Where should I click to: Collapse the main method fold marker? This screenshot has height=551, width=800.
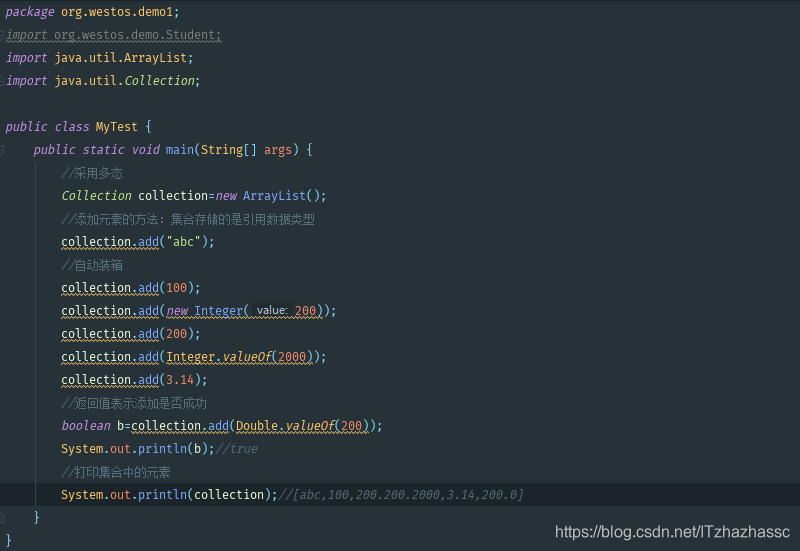tap(2, 150)
